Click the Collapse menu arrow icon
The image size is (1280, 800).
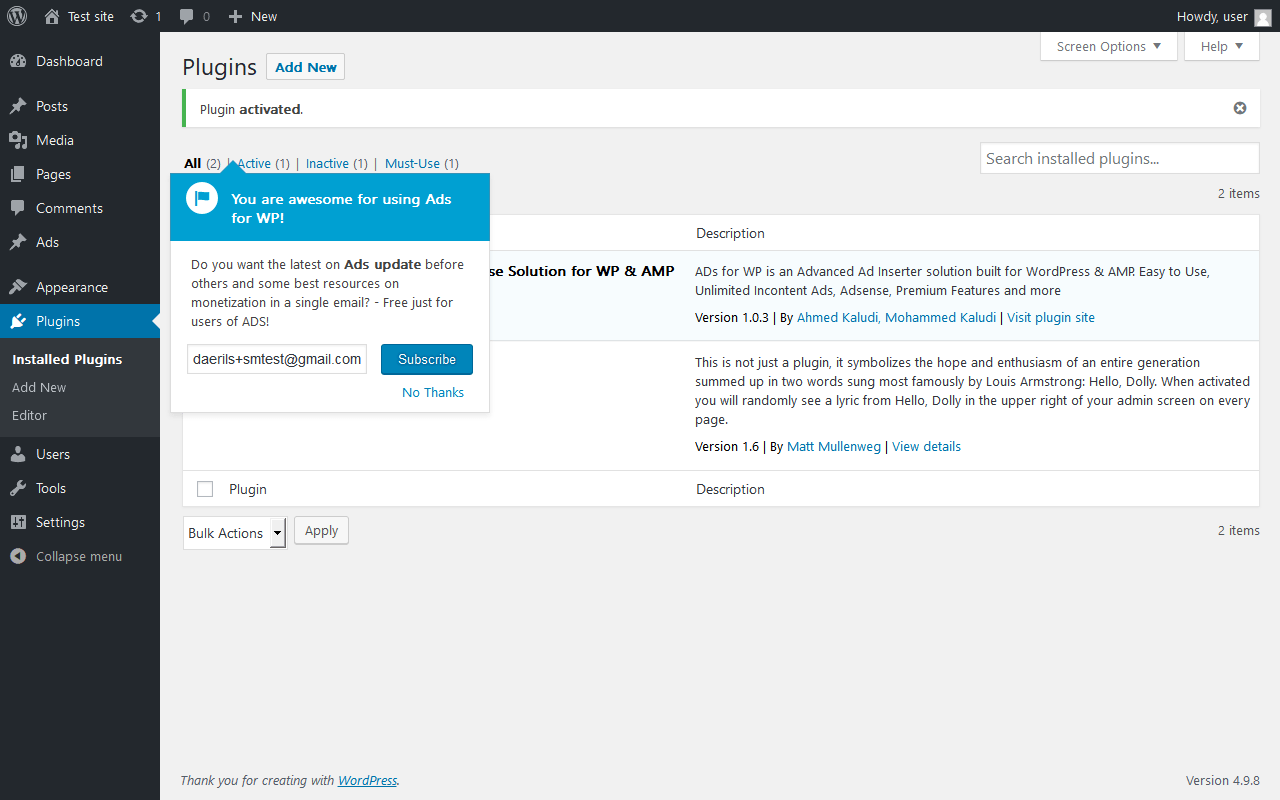tap(18, 556)
